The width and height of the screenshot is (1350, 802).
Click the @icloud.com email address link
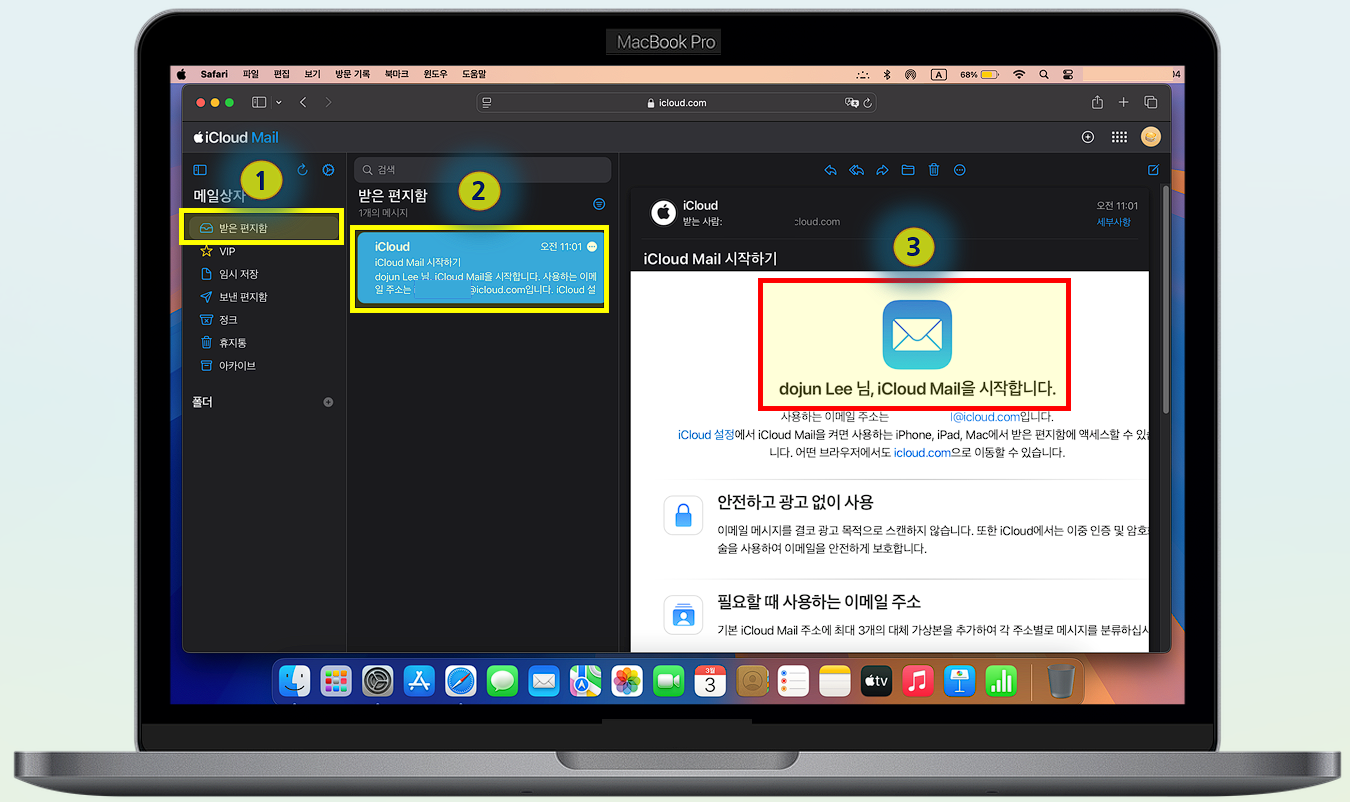(985, 416)
